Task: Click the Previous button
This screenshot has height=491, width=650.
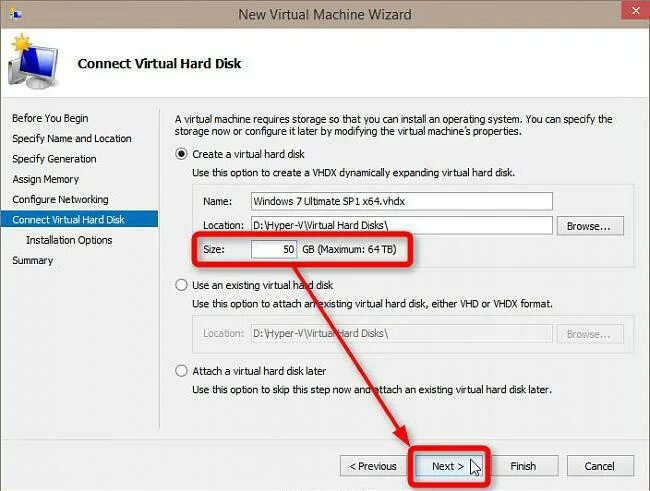Action: (373, 466)
